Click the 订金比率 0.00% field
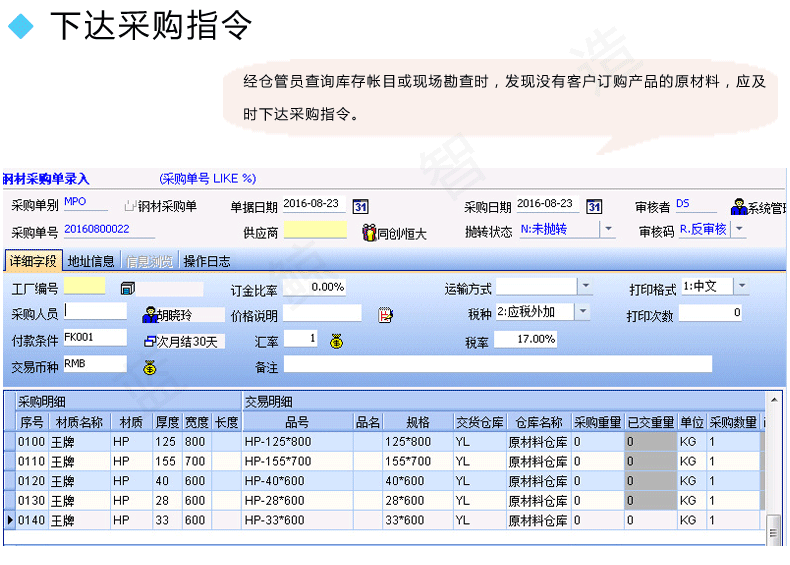Viewport: 790px width, 565px height. coord(314,287)
